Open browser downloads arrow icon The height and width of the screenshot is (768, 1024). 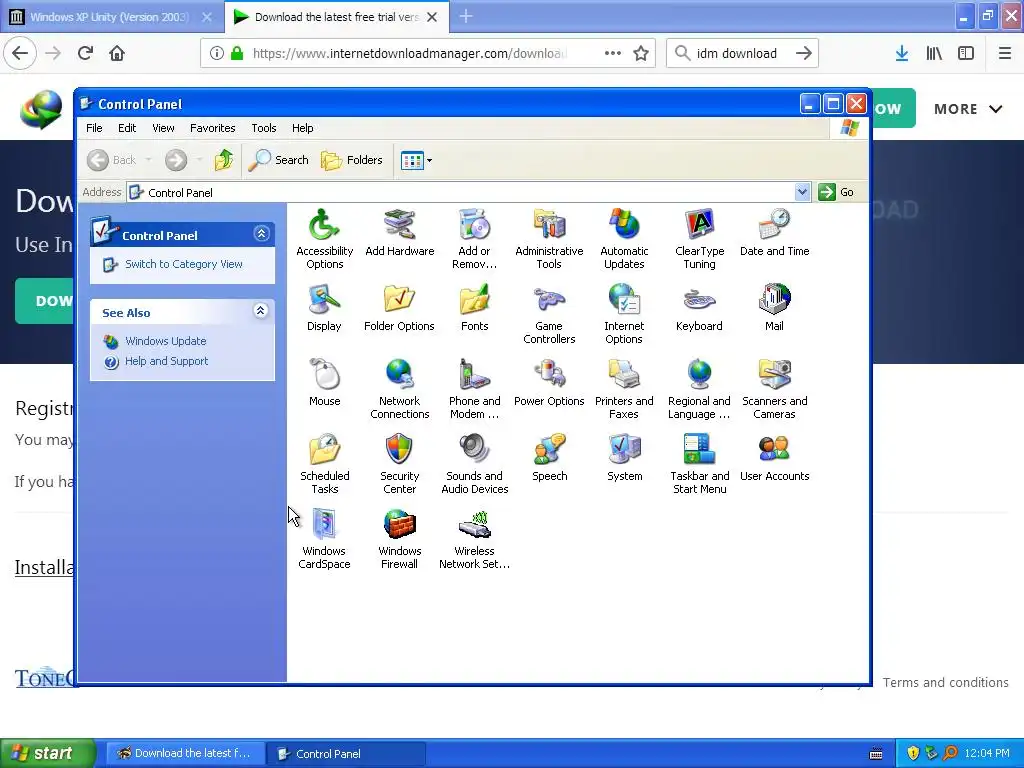point(901,54)
